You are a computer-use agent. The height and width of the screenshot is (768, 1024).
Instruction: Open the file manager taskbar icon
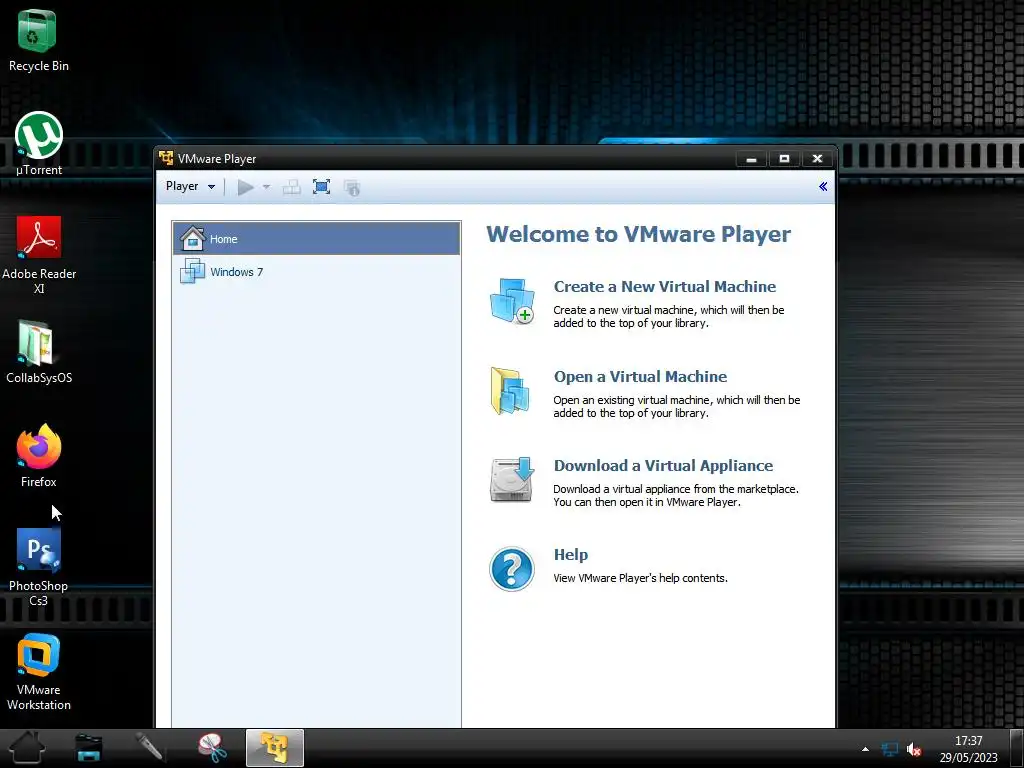click(x=89, y=748)
